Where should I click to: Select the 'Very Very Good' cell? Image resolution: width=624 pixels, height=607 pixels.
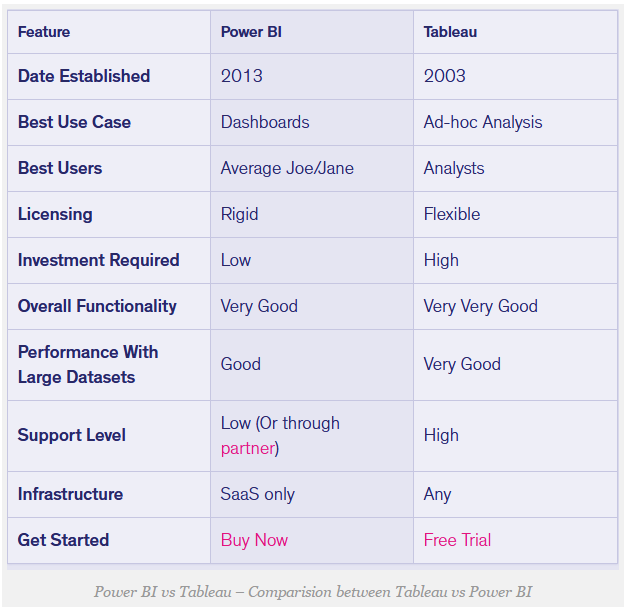click(x=480, y=306)
